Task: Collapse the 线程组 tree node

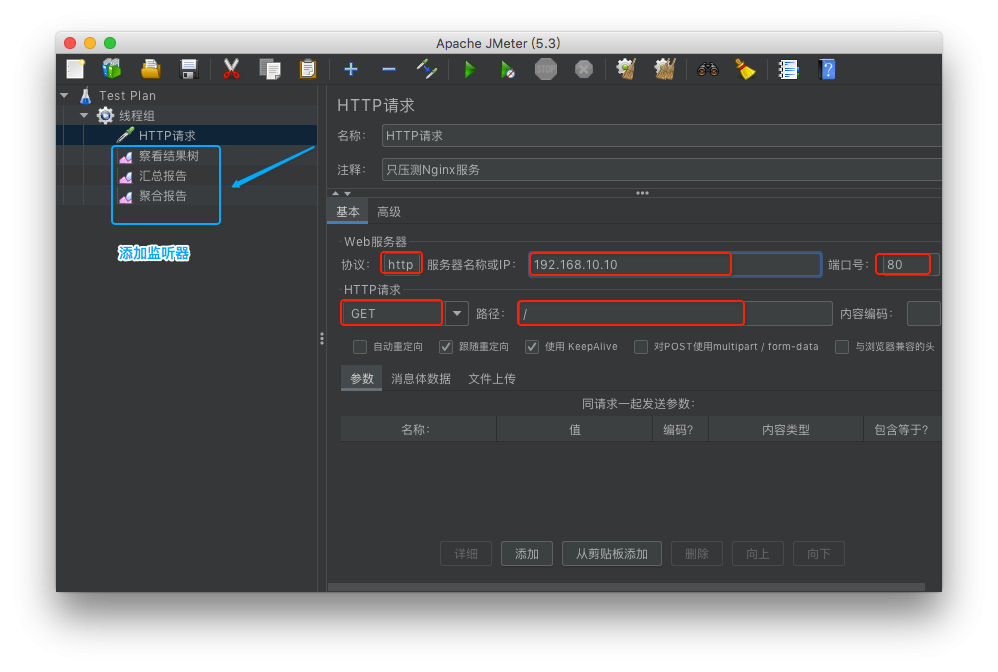Action: click(85, 116)
